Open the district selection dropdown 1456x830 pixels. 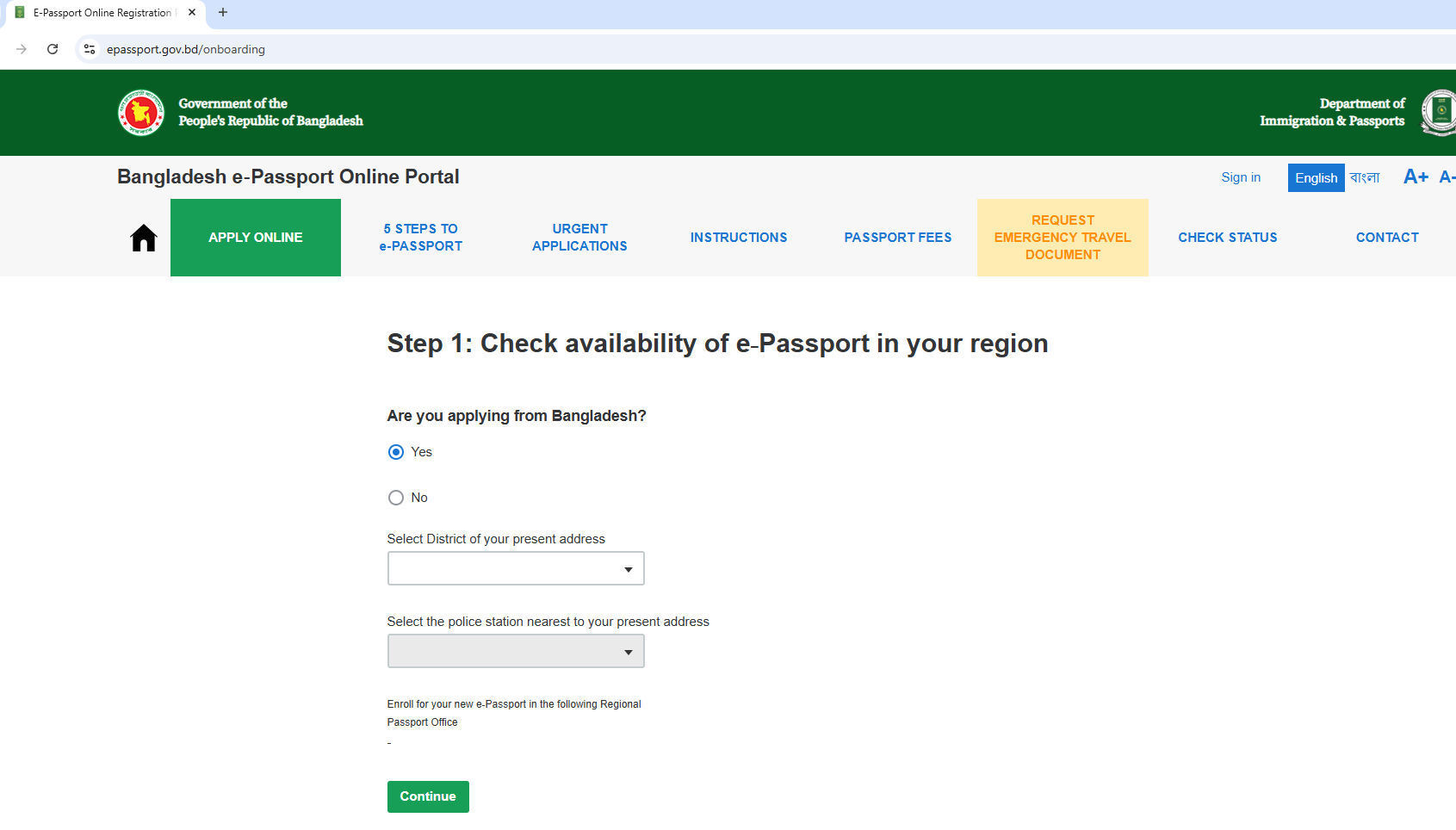click(x=515, y=568)
